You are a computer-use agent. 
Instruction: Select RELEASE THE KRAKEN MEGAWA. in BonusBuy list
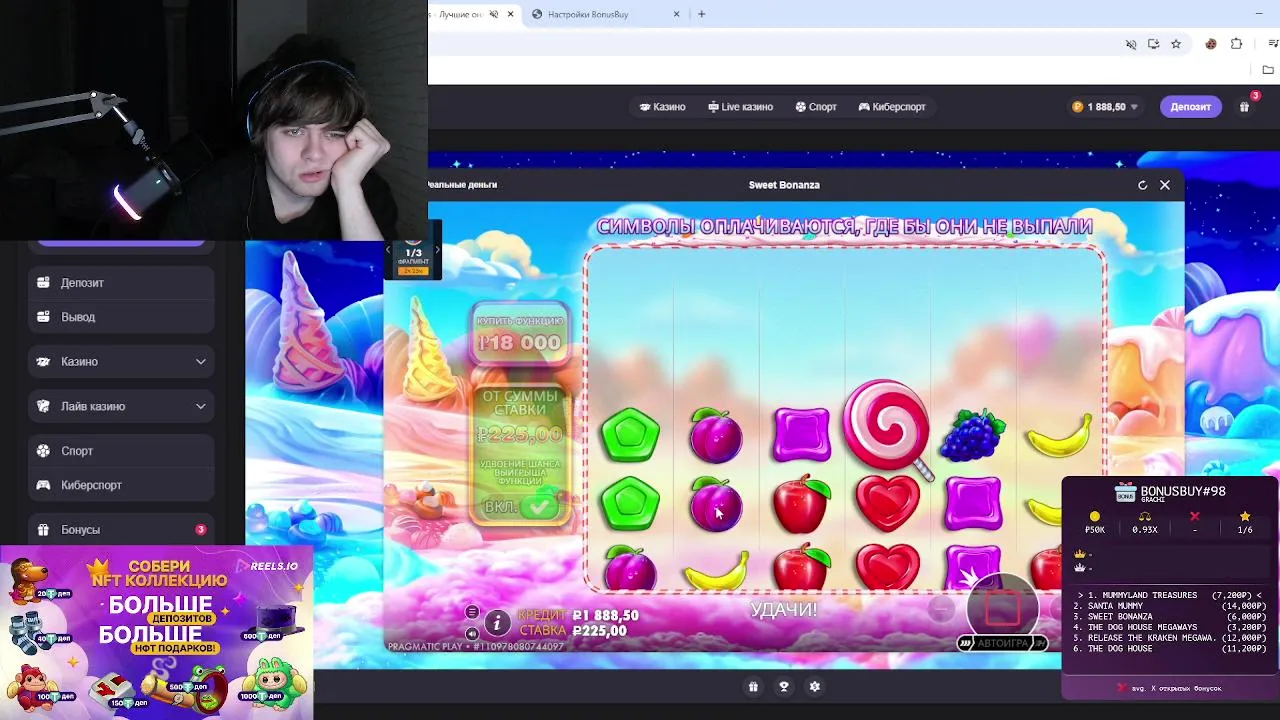pos(1168,638)
